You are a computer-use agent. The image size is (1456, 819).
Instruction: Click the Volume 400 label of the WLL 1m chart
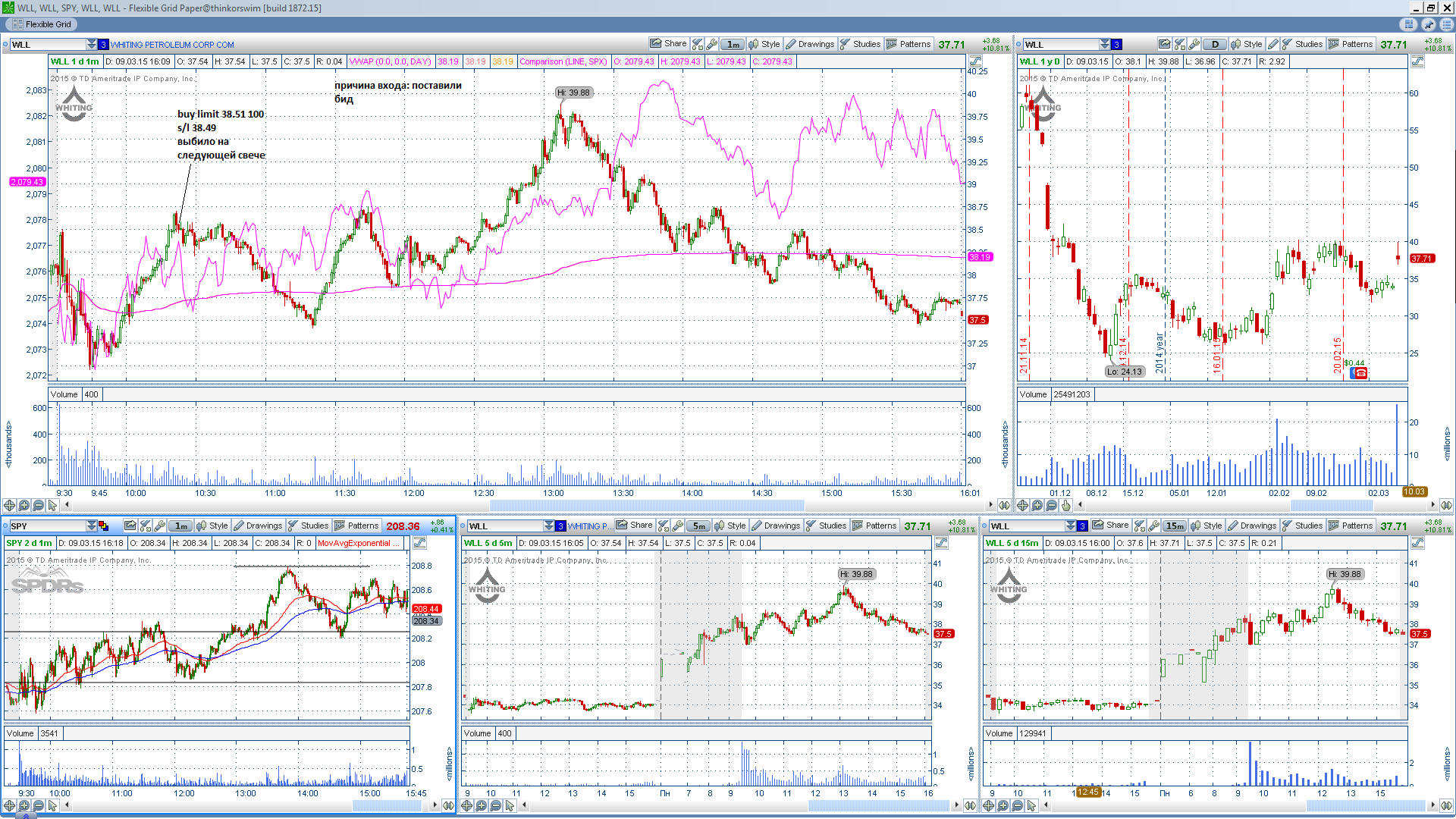coord(75,394)
